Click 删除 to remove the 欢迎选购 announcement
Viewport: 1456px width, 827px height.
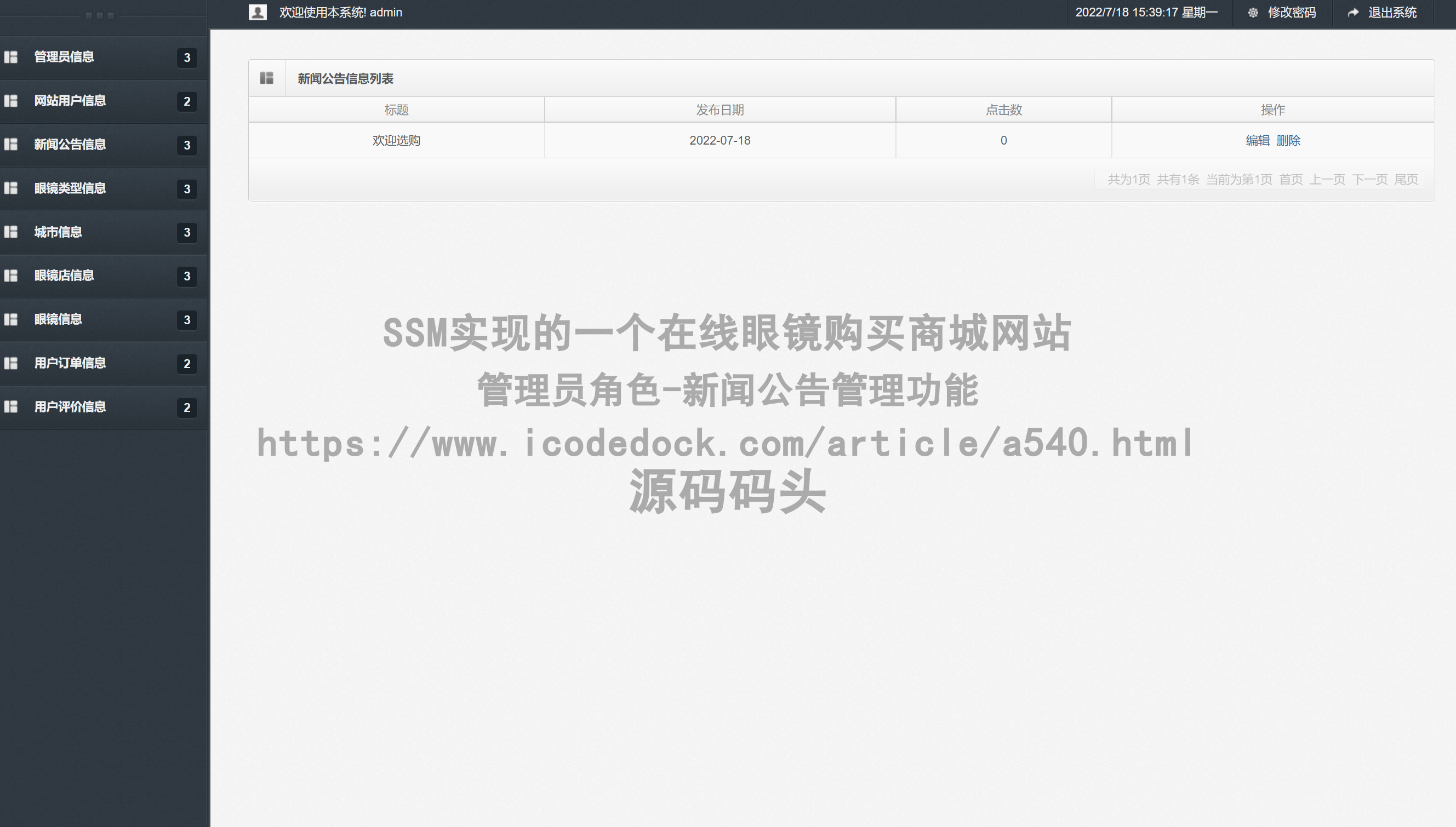point(1289,140)
